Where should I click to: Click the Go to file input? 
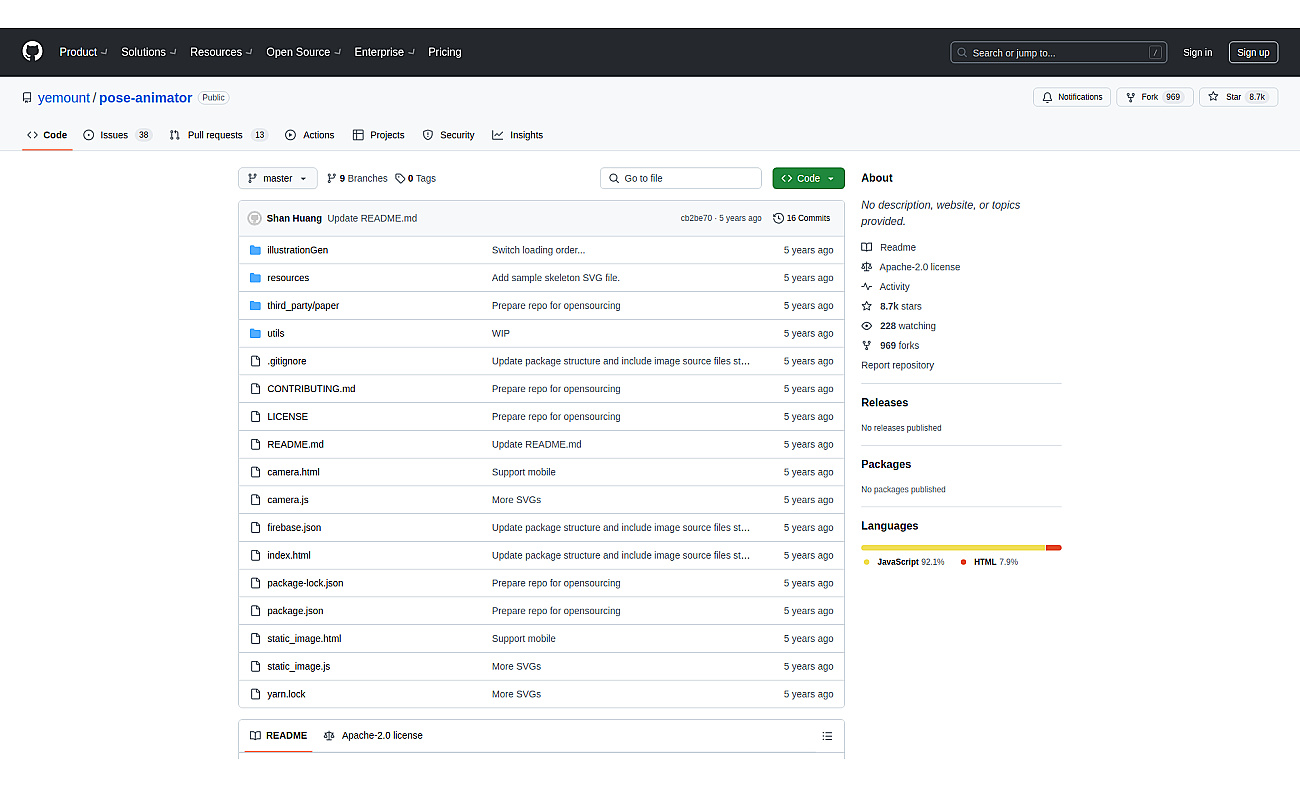click(681, 178)
